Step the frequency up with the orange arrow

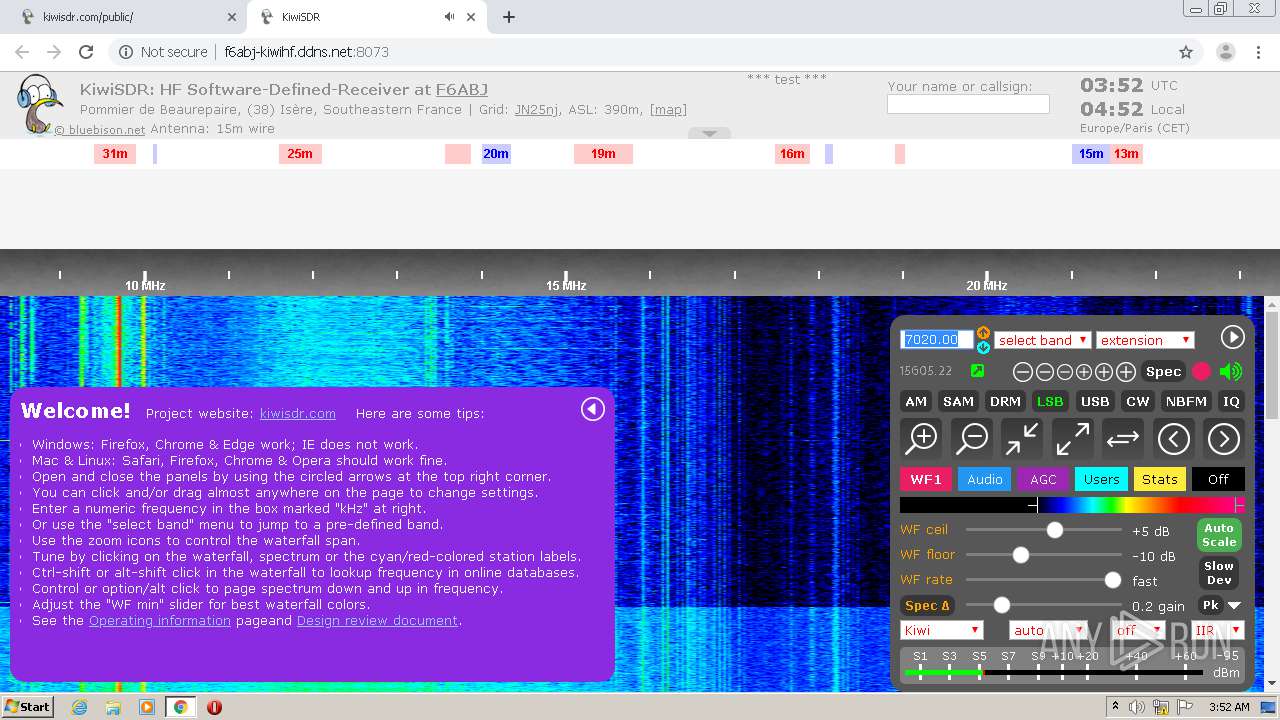coord(983,332)
